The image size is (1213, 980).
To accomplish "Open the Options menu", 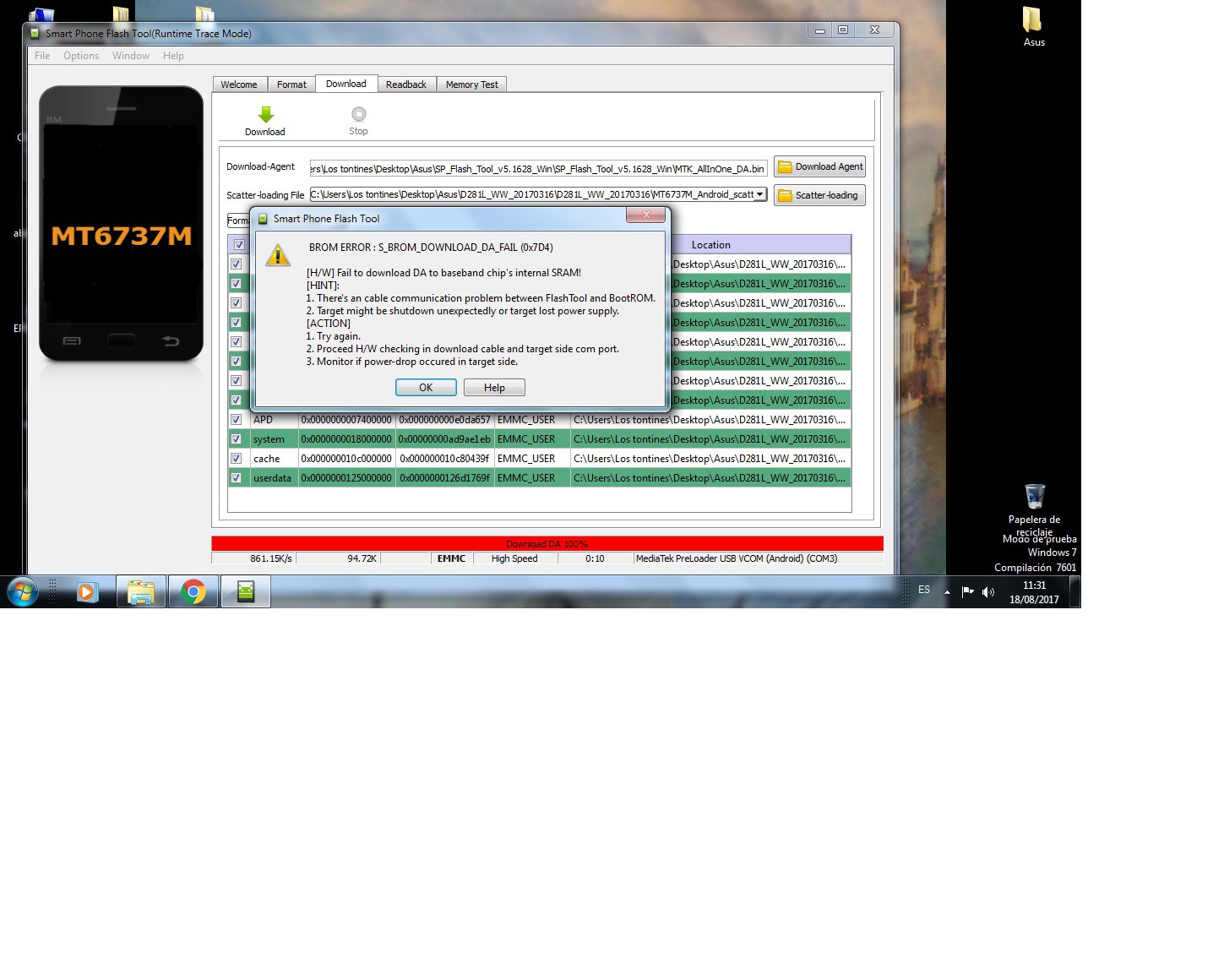I will [x=81, y=56].
